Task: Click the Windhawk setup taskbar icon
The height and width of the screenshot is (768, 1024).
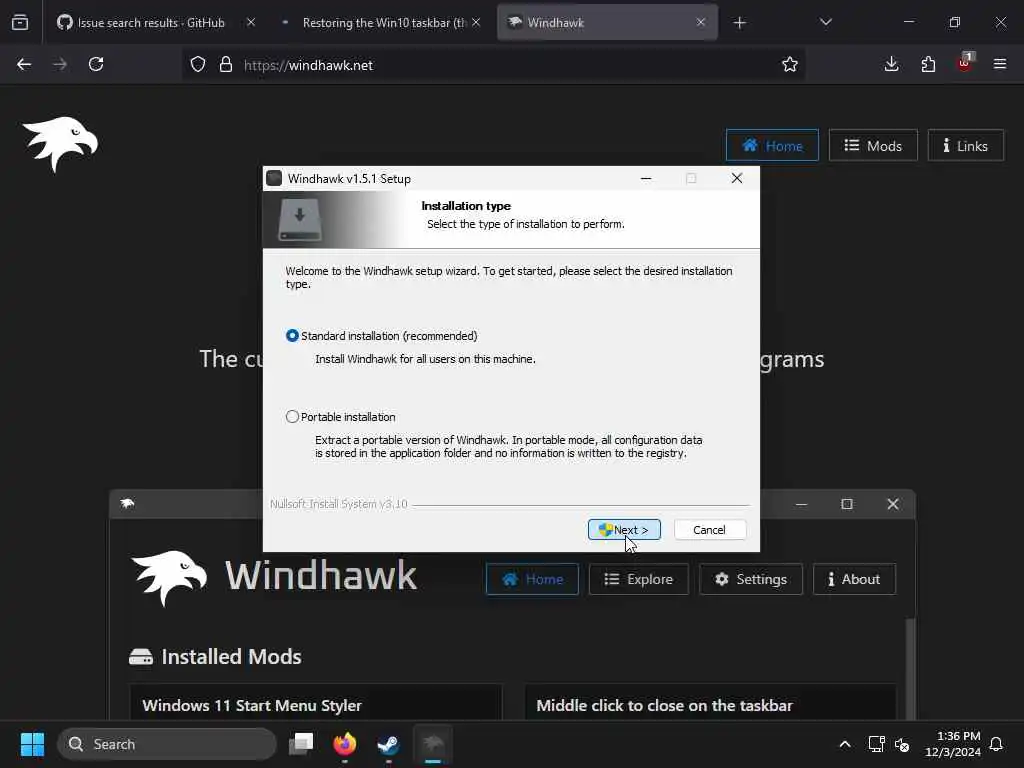Action: (432, 744)
